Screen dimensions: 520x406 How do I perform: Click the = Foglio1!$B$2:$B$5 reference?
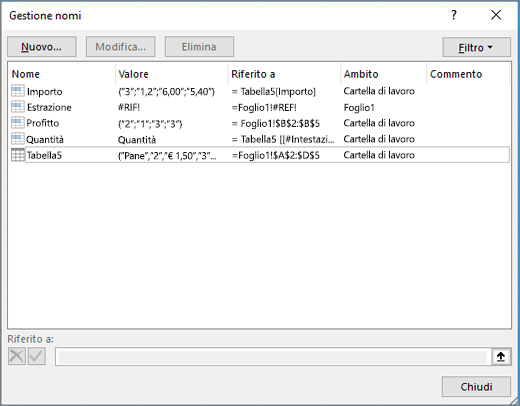(276, 124)
